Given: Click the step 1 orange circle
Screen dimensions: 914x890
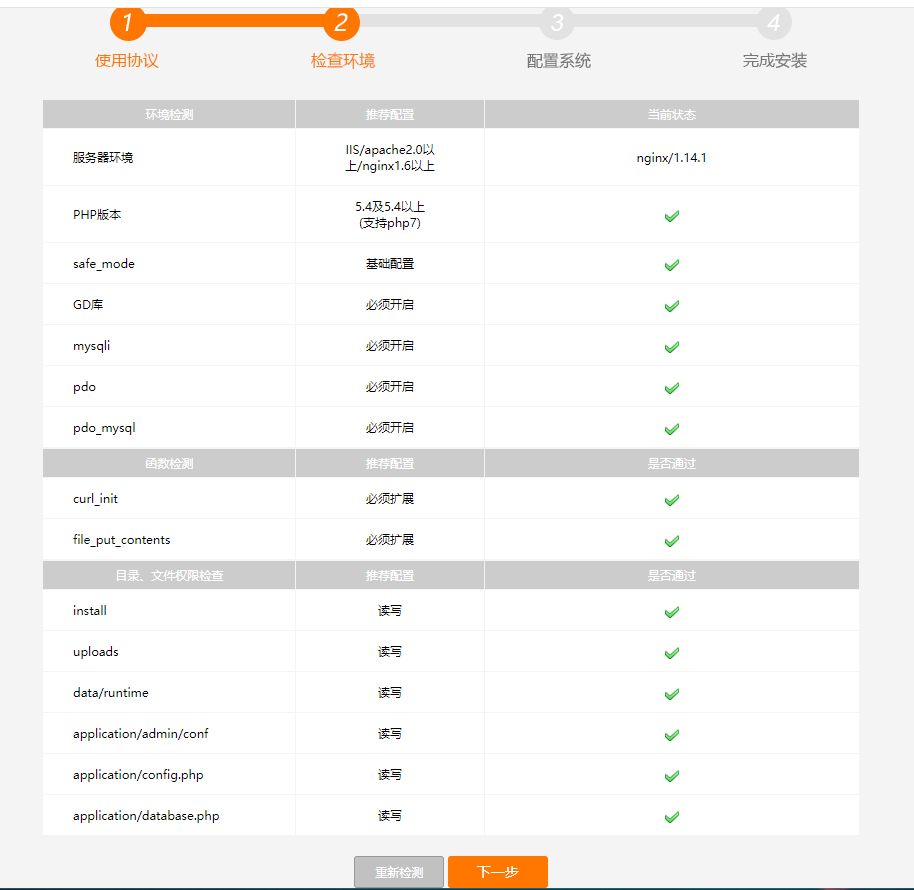Looking at the screenshot, I should click(x=128, y=23).
